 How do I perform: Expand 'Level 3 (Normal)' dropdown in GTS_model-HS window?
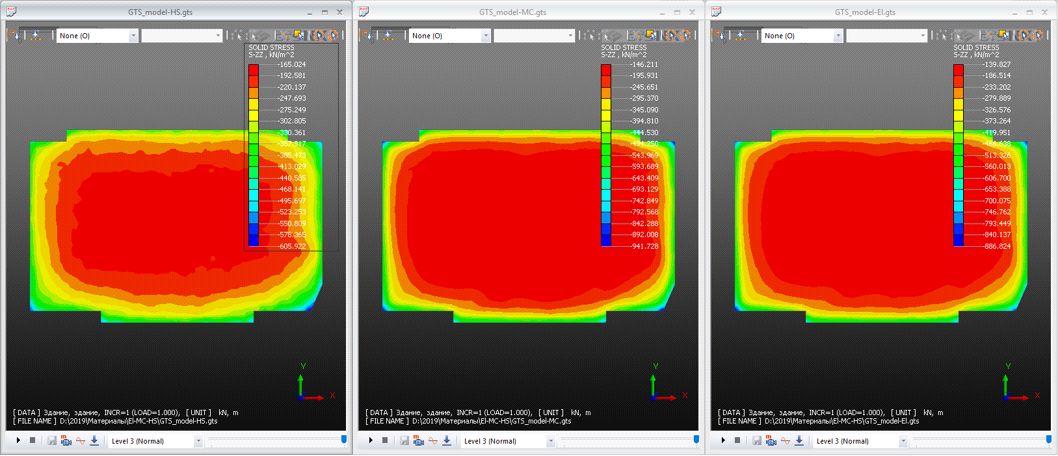click(195, 441)
